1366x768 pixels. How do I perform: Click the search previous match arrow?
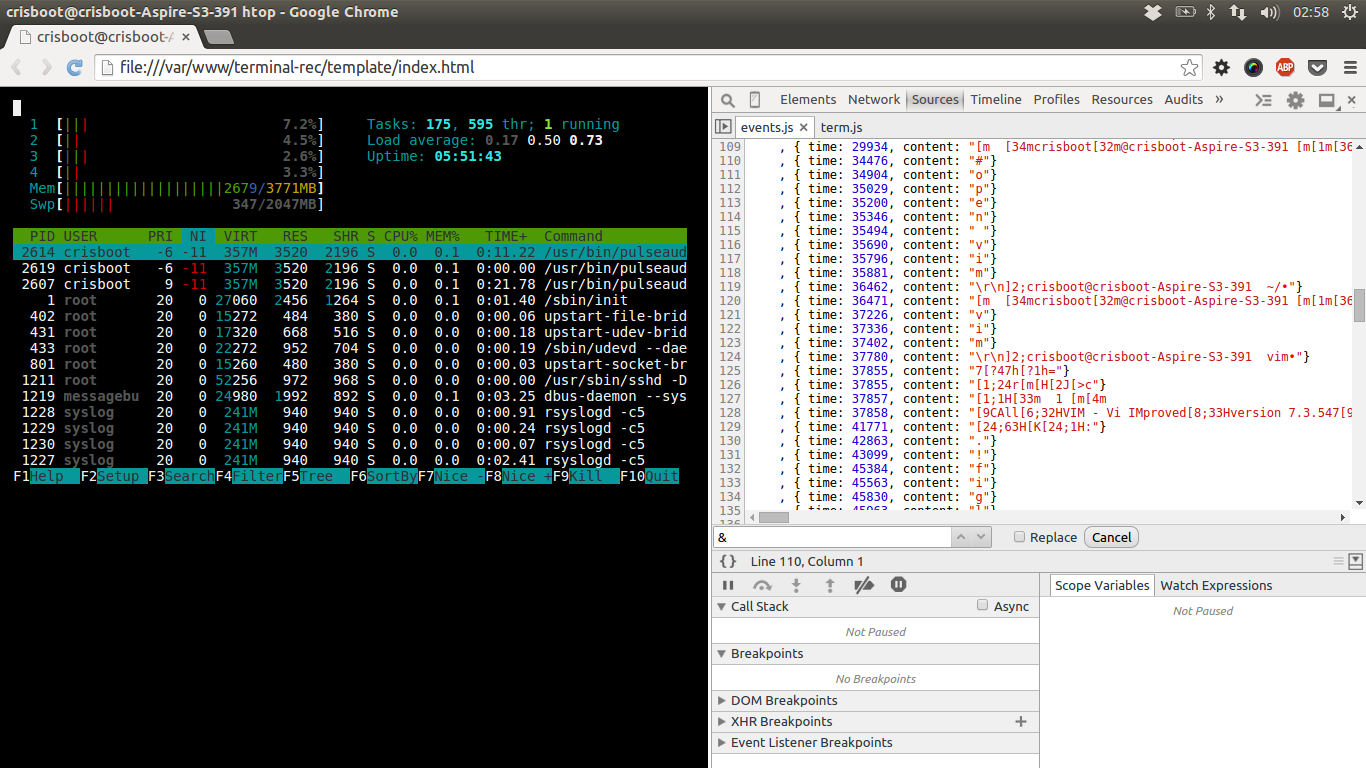[960, 537]
